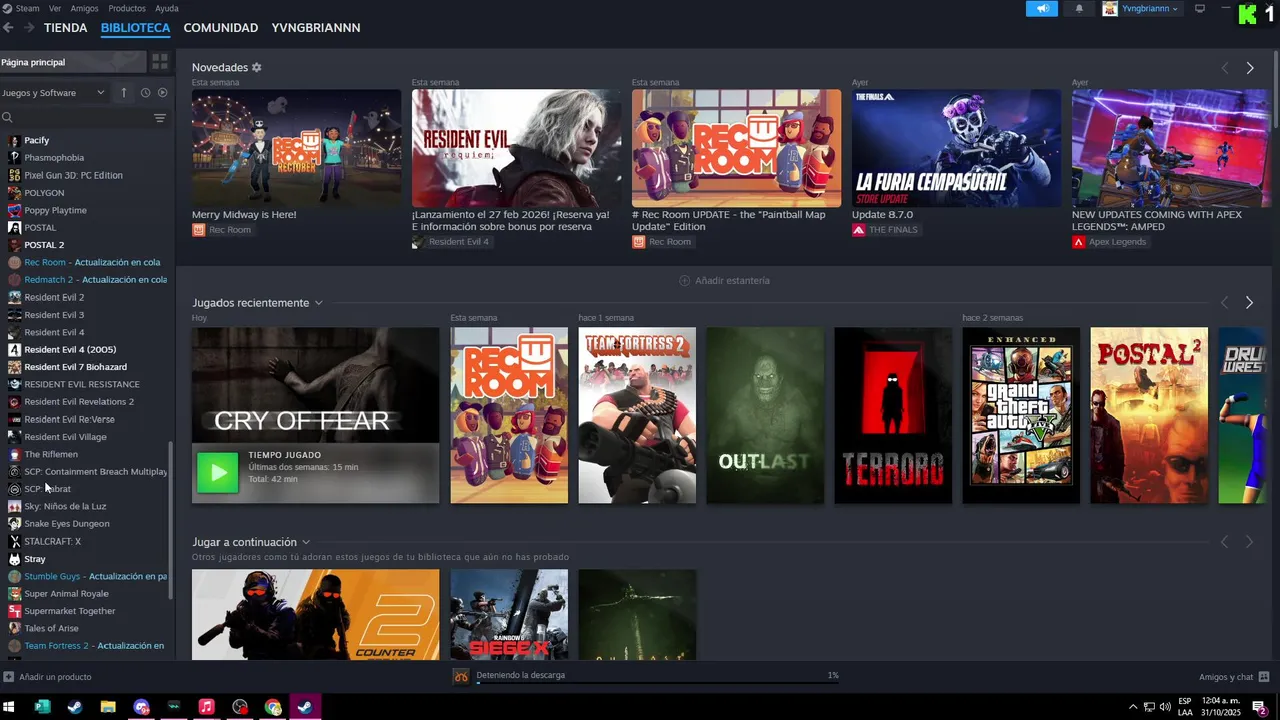
Task: Open the Products menu
Action: [x=127, y=8]
